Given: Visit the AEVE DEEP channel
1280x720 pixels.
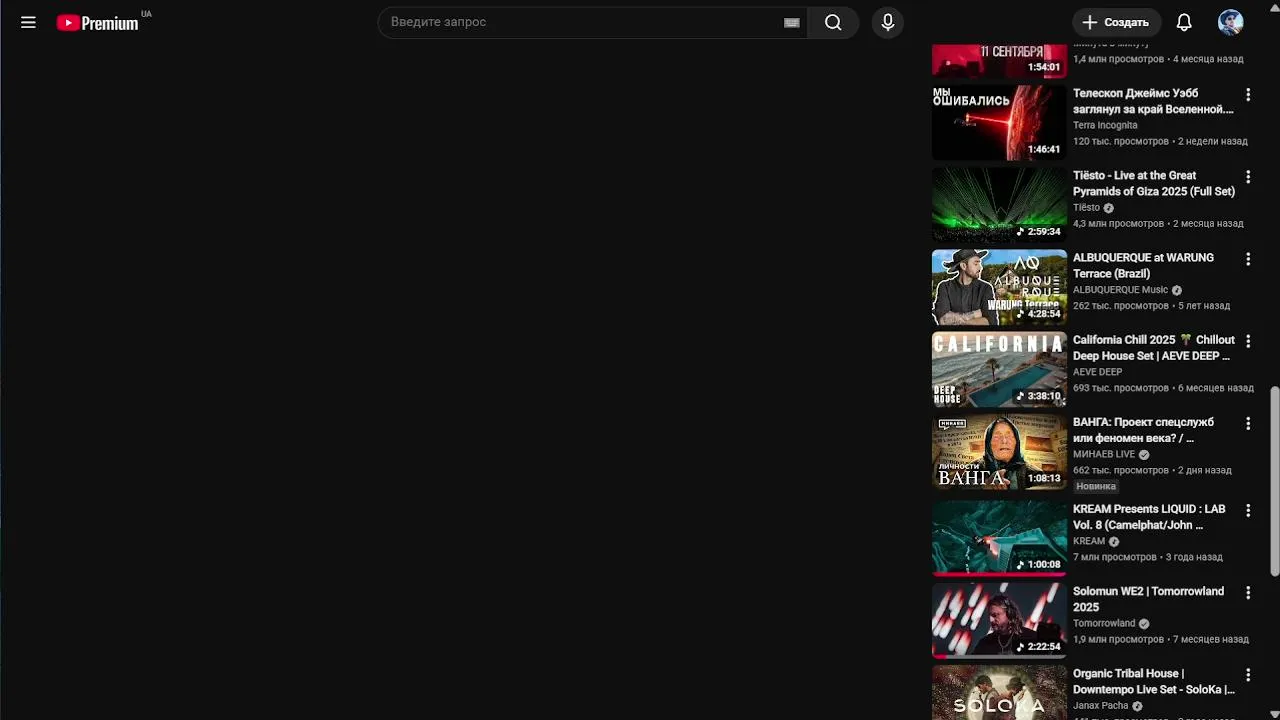Looking at the screenshot, I should tap(1098, 372).
